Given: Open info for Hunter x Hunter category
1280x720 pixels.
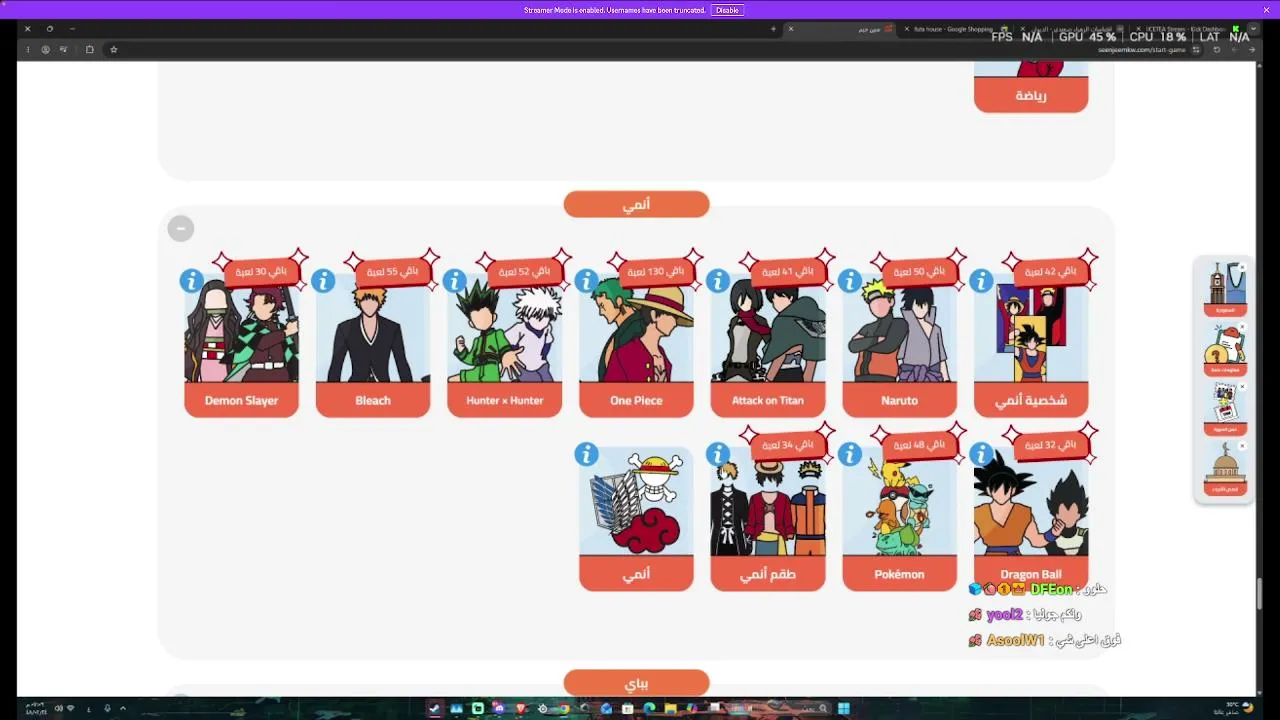Looking at the screenshot, I should 454,281.
